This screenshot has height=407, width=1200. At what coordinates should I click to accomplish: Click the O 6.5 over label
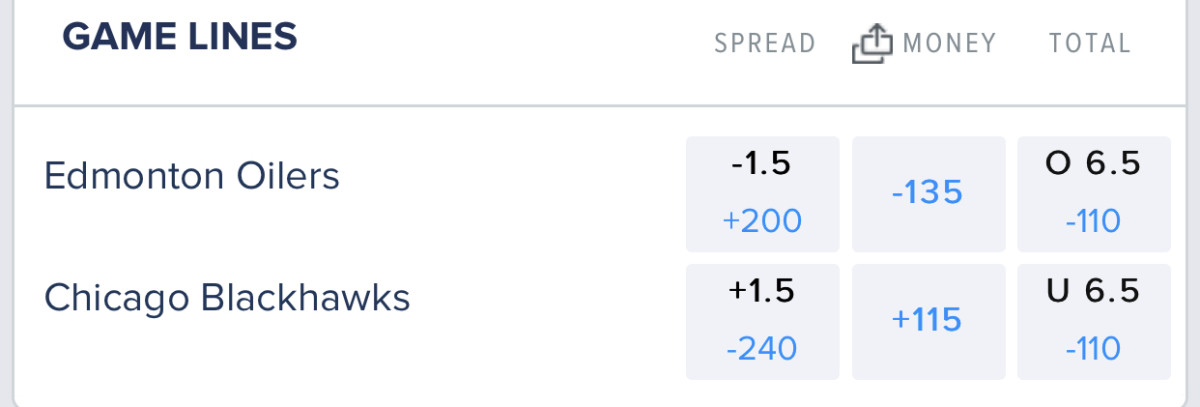(x=1093, y=164)
